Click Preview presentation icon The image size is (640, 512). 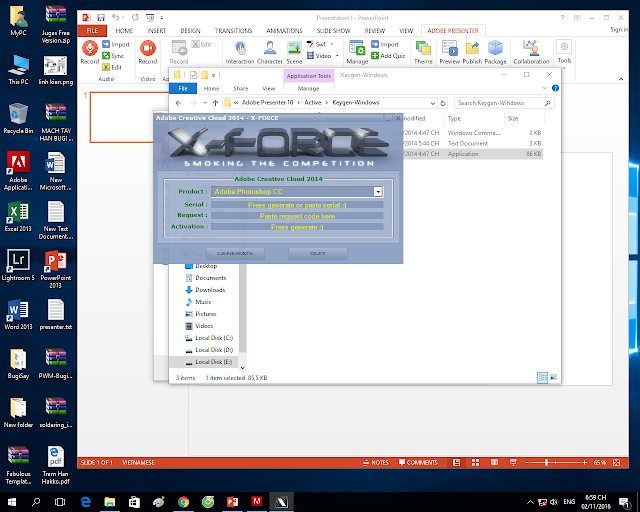(x=449, y=52)
